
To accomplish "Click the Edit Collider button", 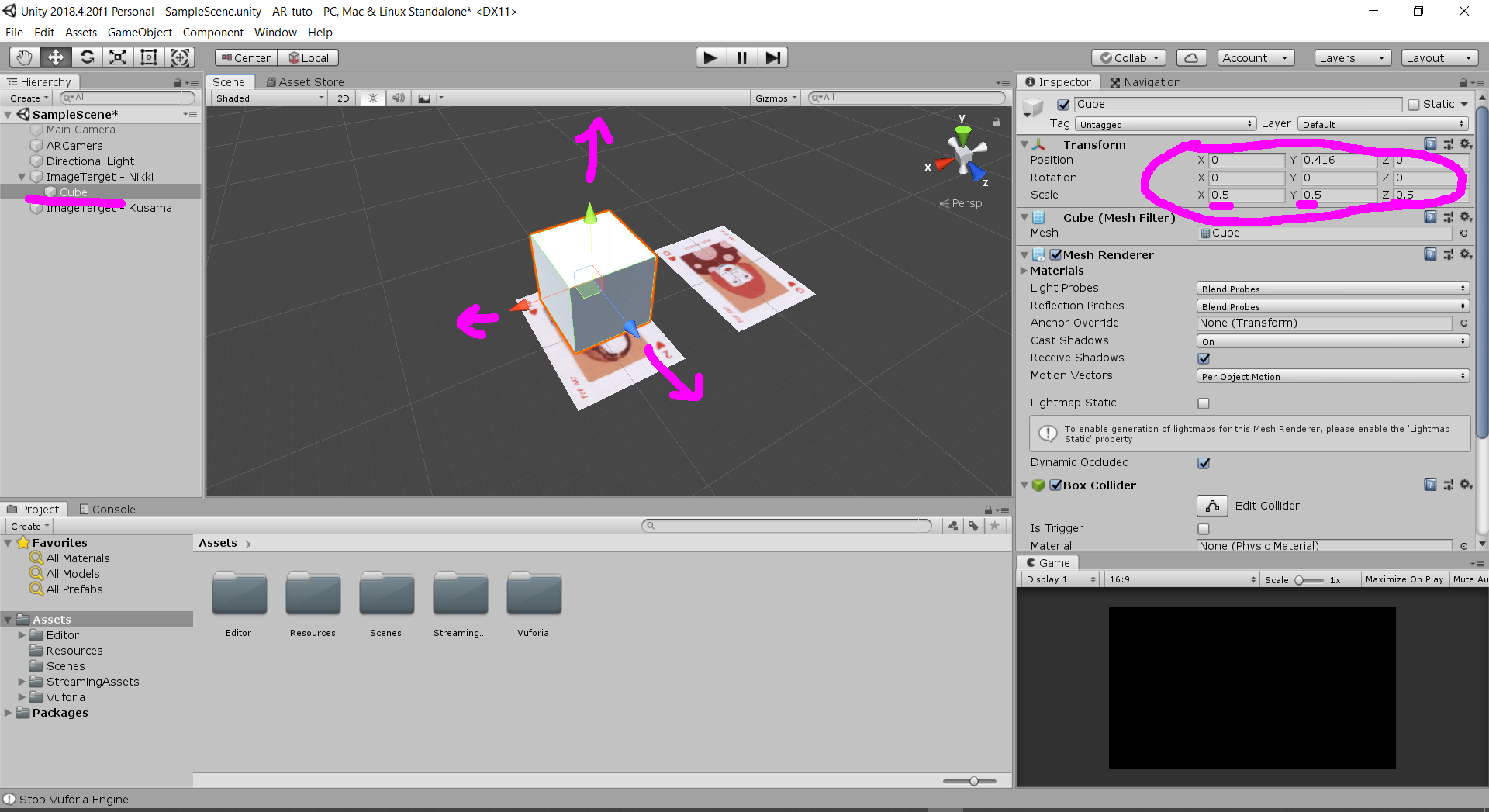I will tap(1212, 506).
